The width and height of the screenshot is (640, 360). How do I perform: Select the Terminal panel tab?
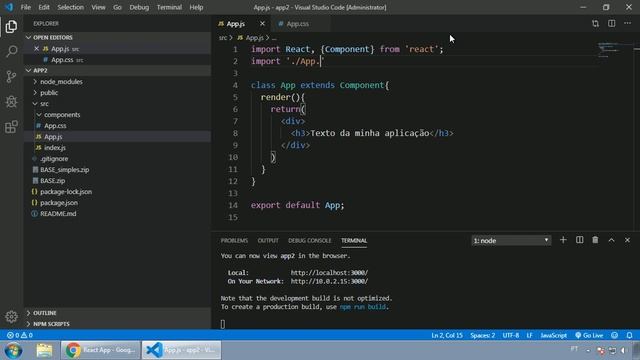click(x=354, y=240)
